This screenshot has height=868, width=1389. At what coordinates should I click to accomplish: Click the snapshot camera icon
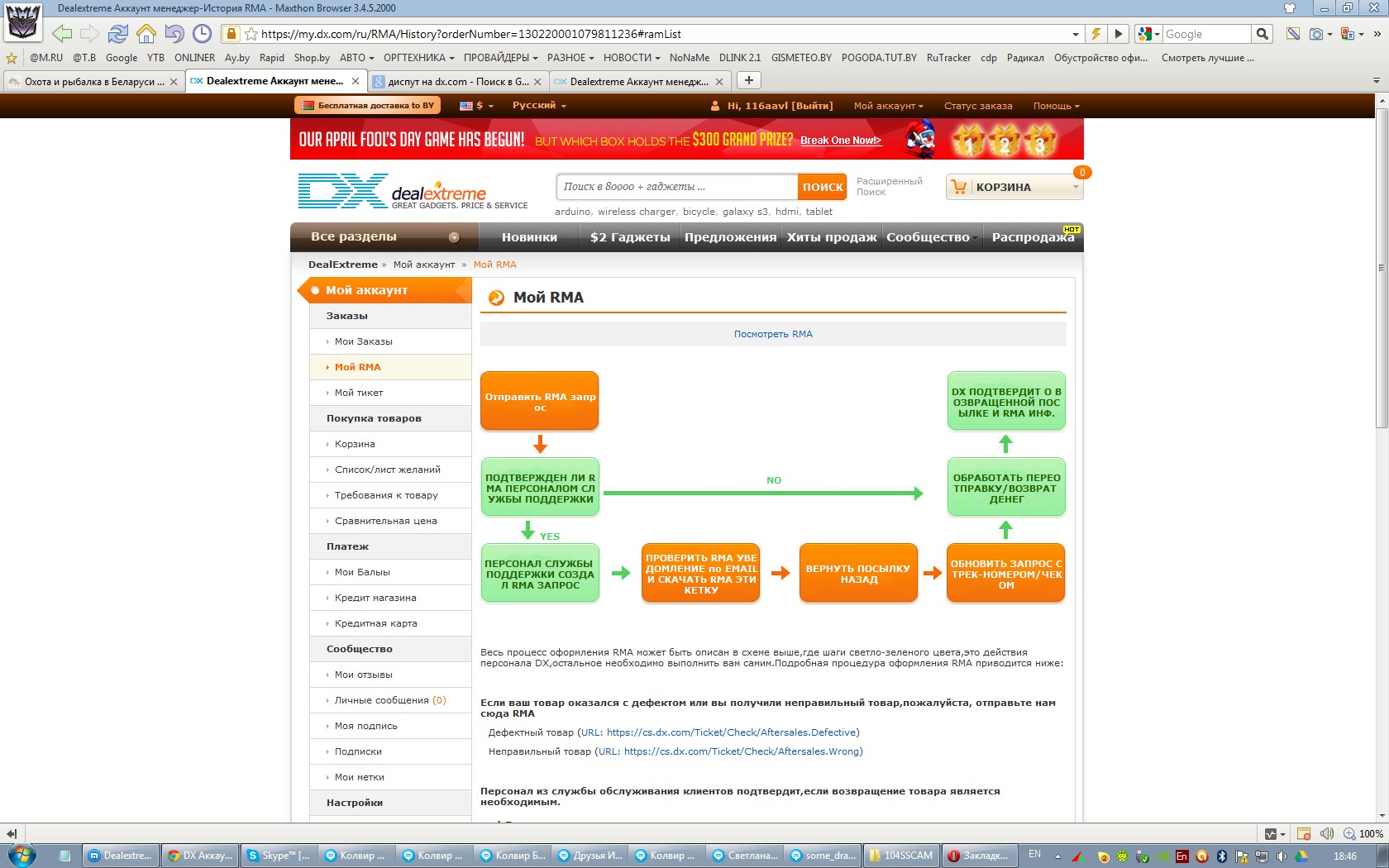pyautogui.click(x=1315, y=34)
